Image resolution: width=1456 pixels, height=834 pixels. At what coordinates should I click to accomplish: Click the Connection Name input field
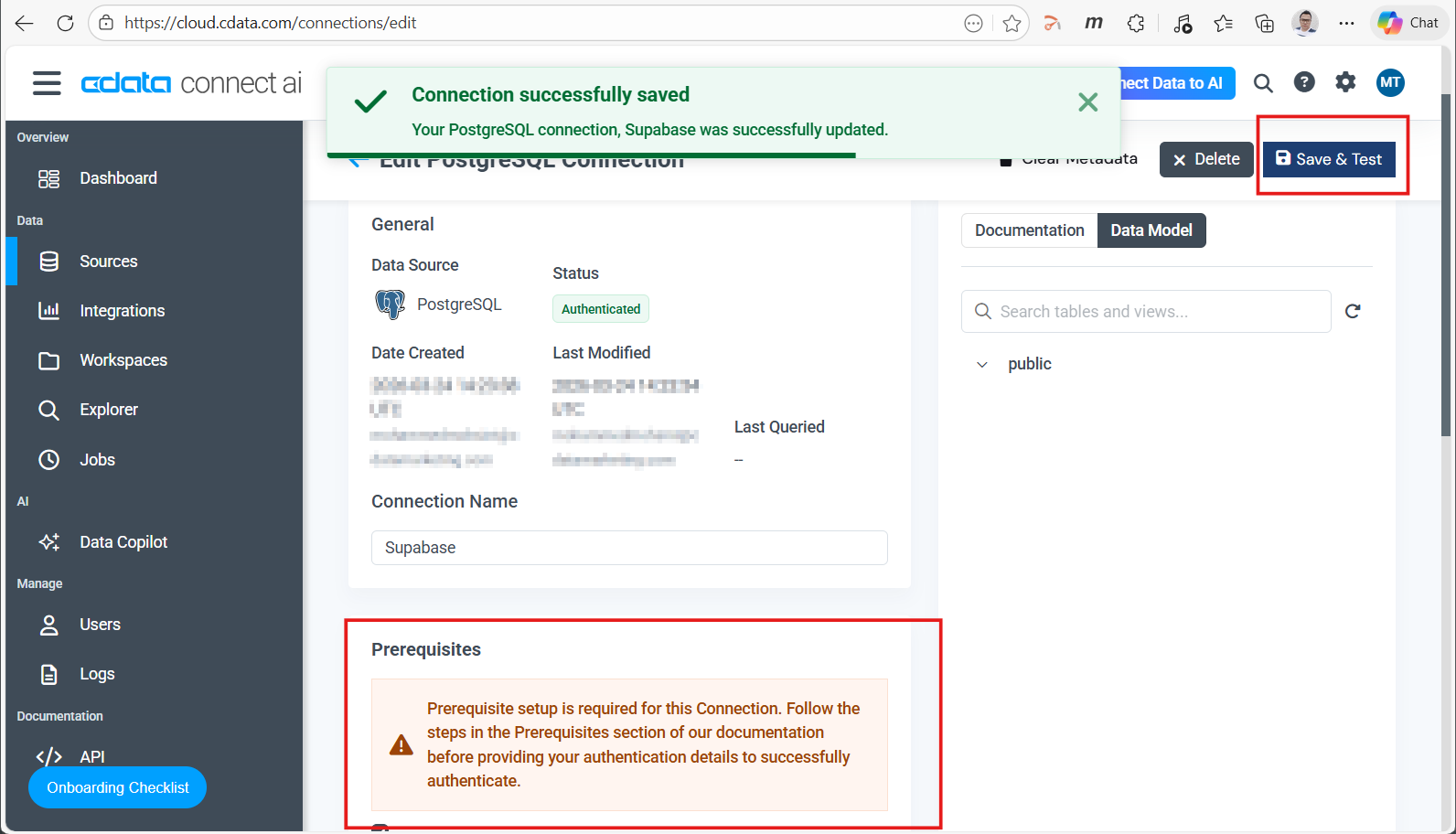629,548
